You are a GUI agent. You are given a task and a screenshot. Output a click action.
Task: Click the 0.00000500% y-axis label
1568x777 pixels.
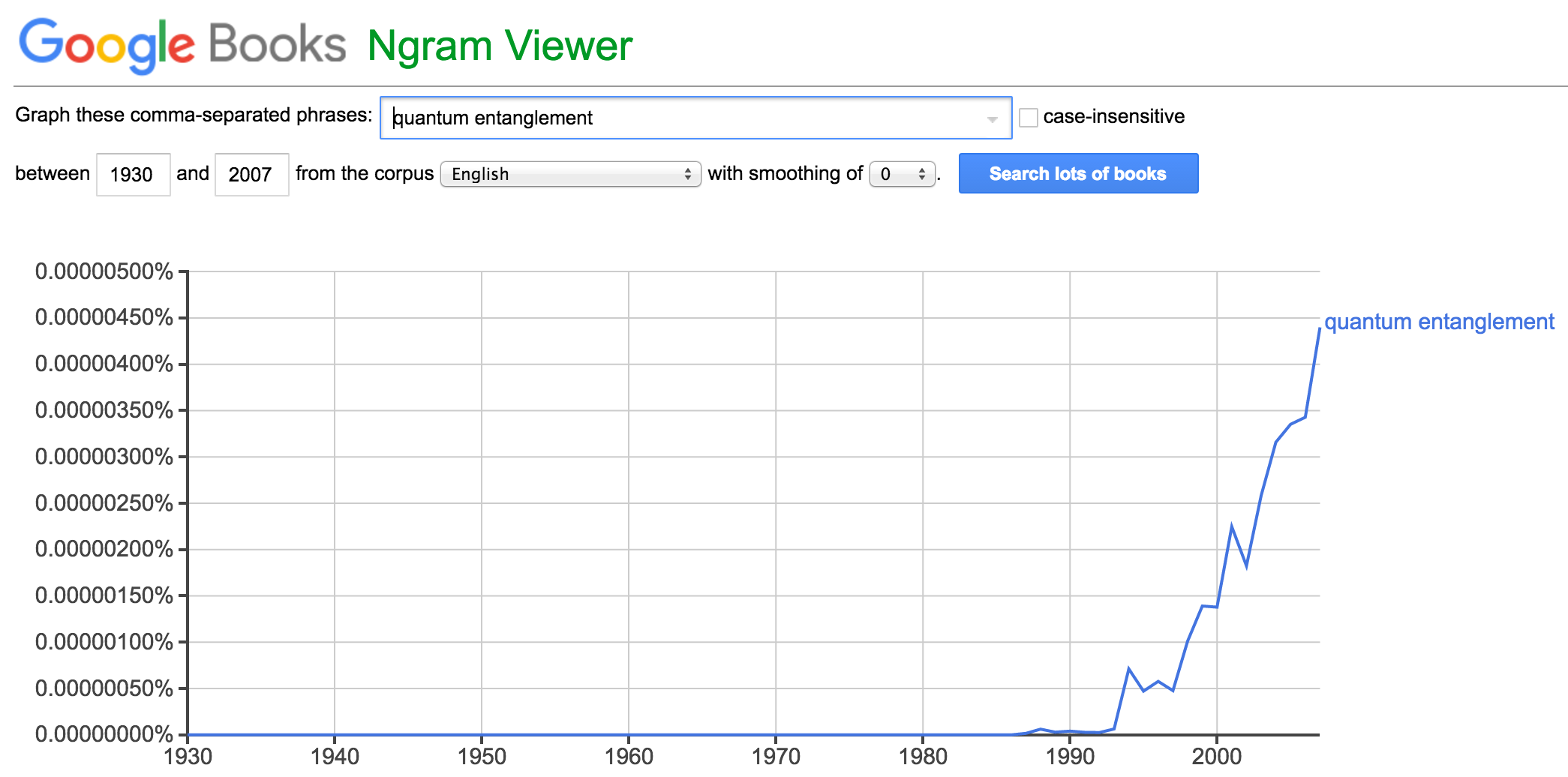click(104, 271)
